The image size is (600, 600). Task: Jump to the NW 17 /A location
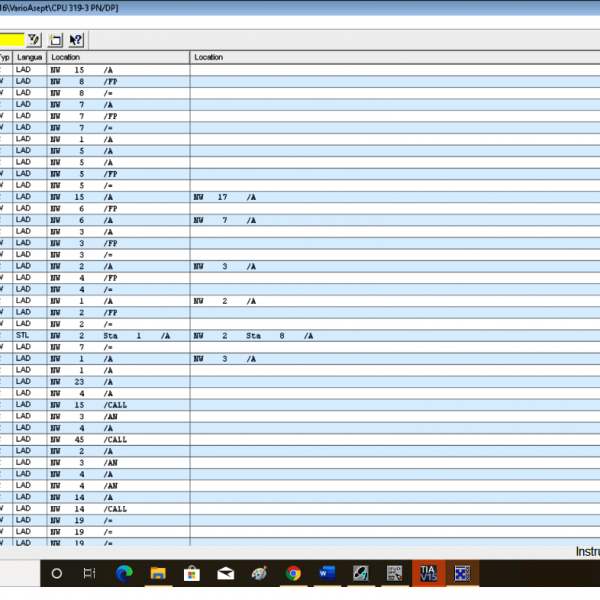point(225,197)
